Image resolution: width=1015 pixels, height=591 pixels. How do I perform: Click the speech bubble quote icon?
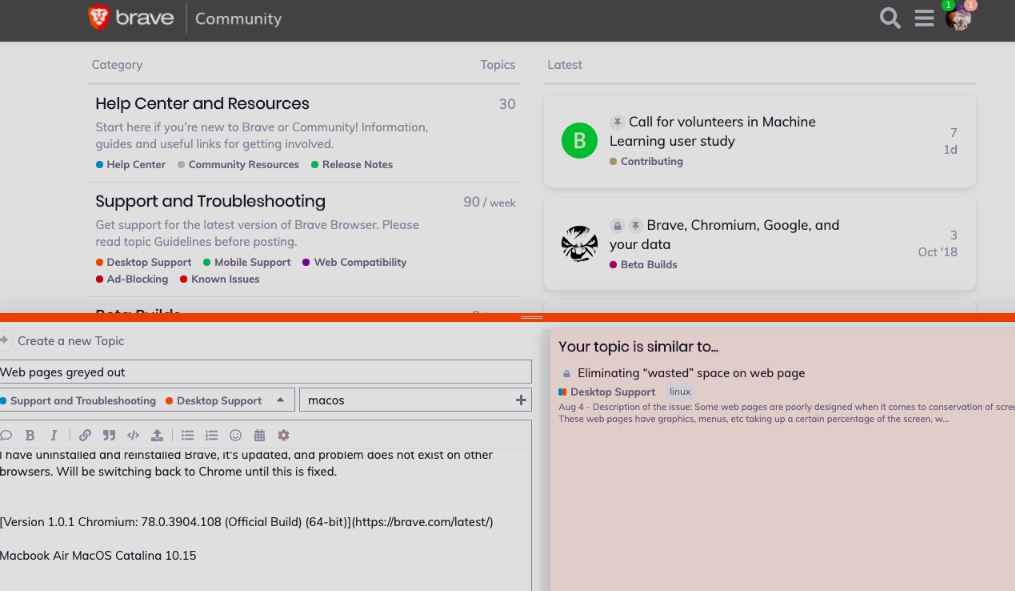[6, 435]
